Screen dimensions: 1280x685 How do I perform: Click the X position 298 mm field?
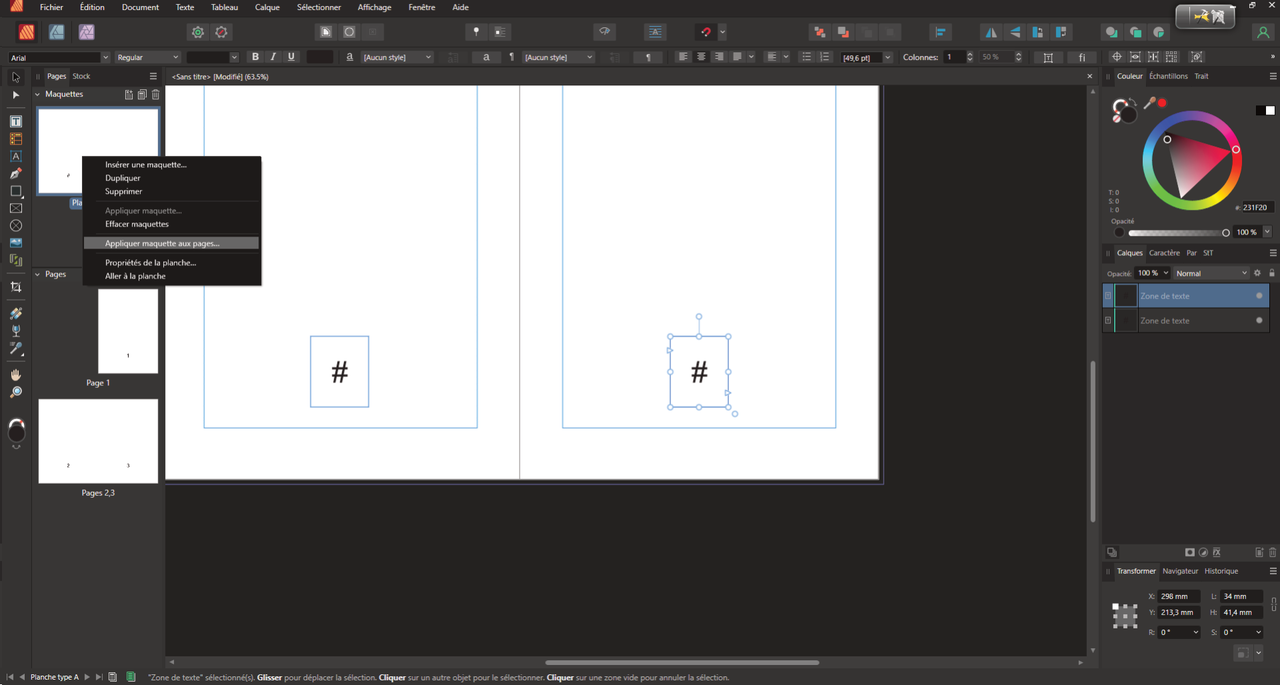[1178, 596]
